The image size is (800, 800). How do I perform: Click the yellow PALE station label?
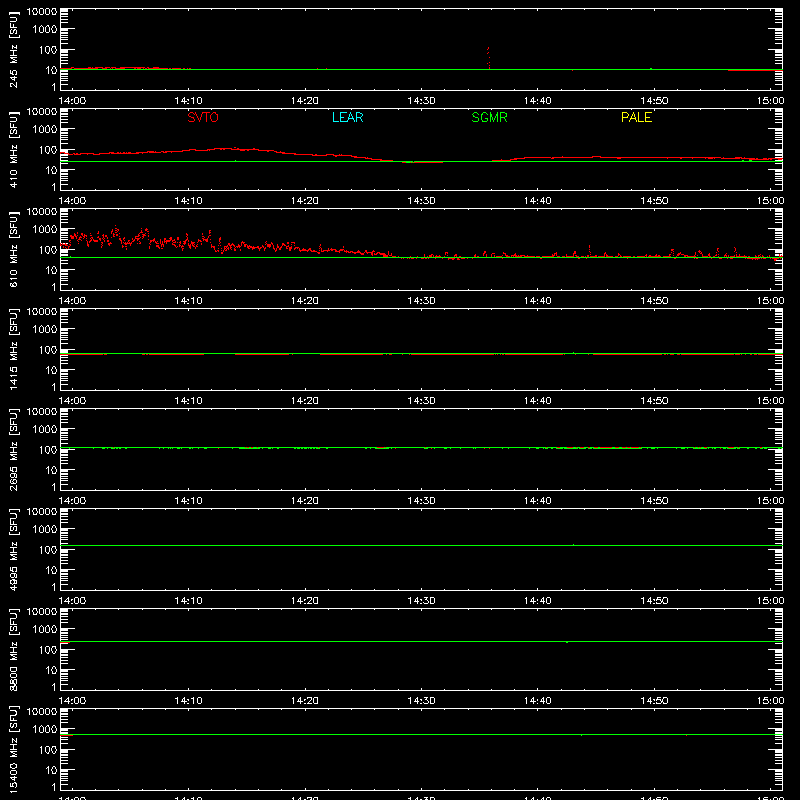click(x=636, y=117)
